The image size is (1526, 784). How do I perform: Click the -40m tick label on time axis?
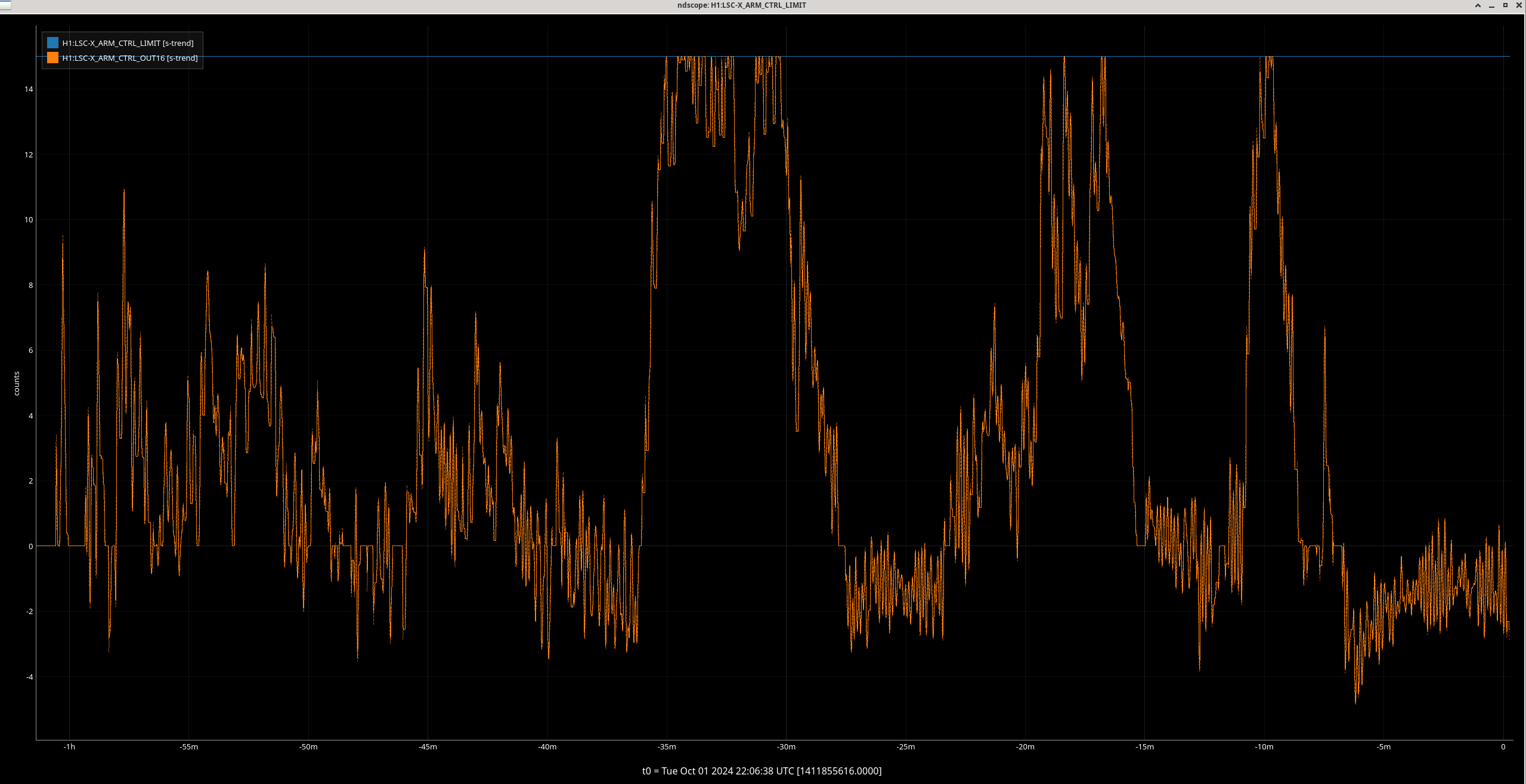[547, 747]
